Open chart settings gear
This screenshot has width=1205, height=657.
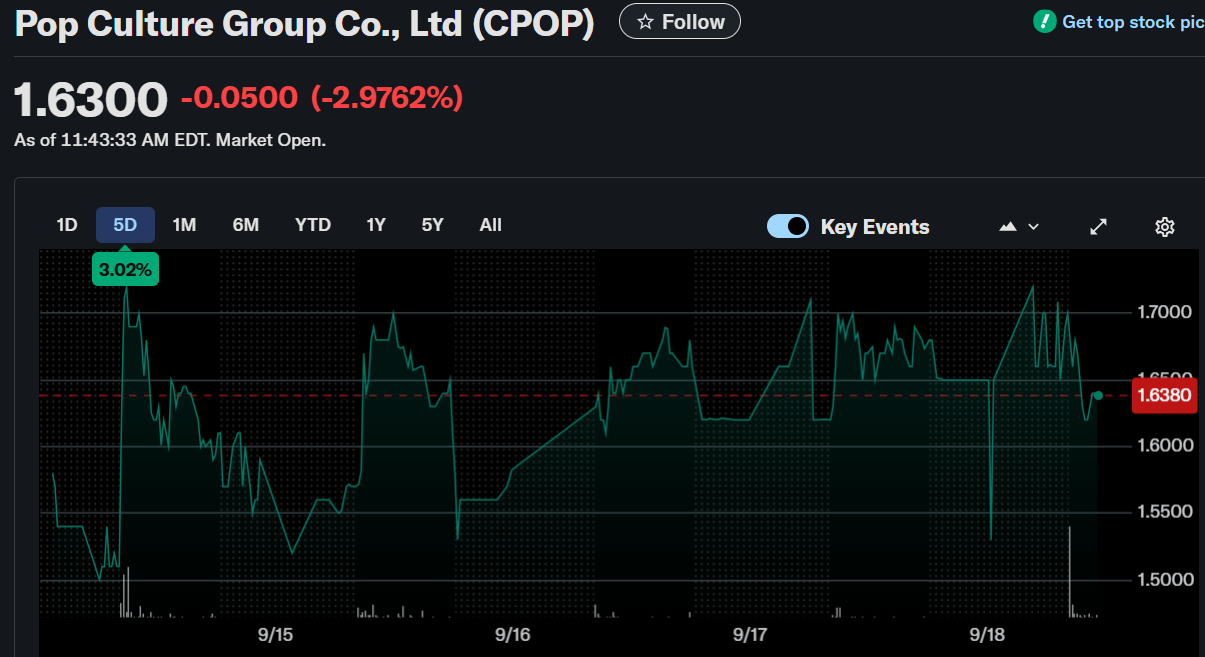click(x=1164, y=227)
